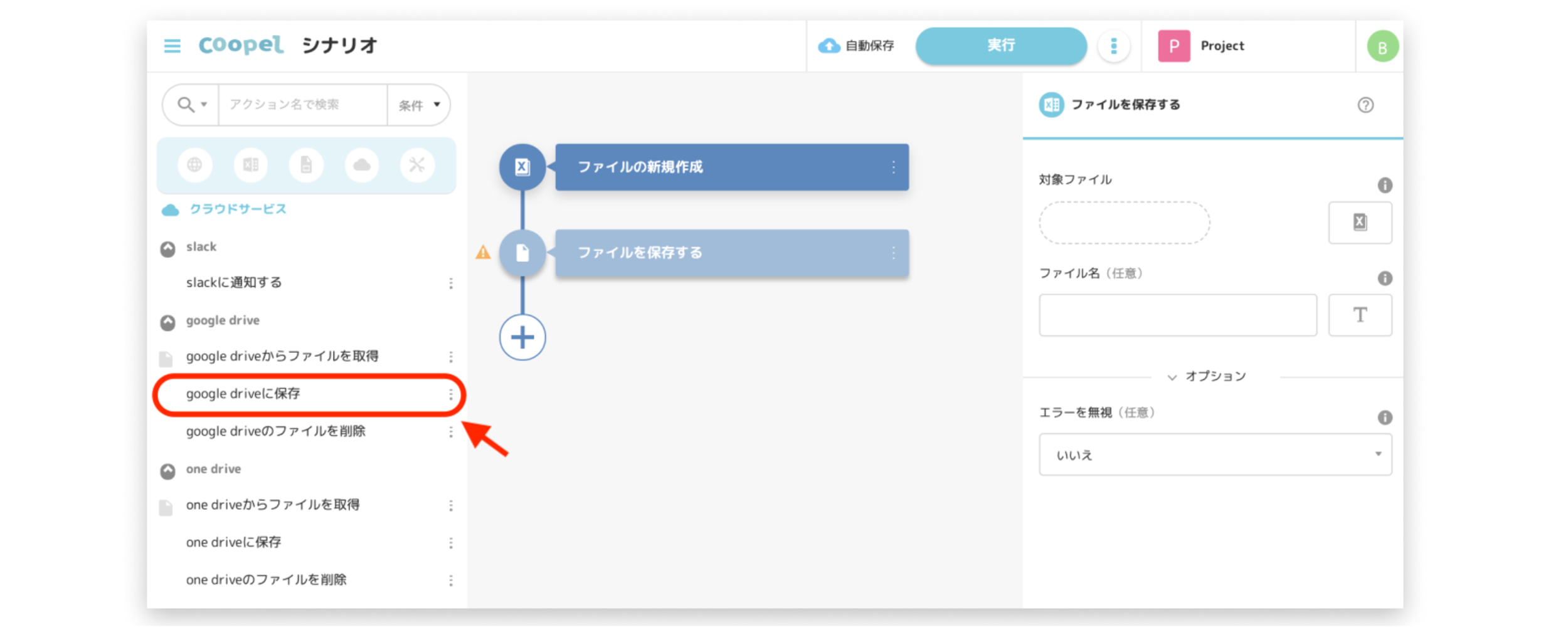Show info for エラーを無視
This screenshot has width=1568, height=627.
[x=1385, y=418]
